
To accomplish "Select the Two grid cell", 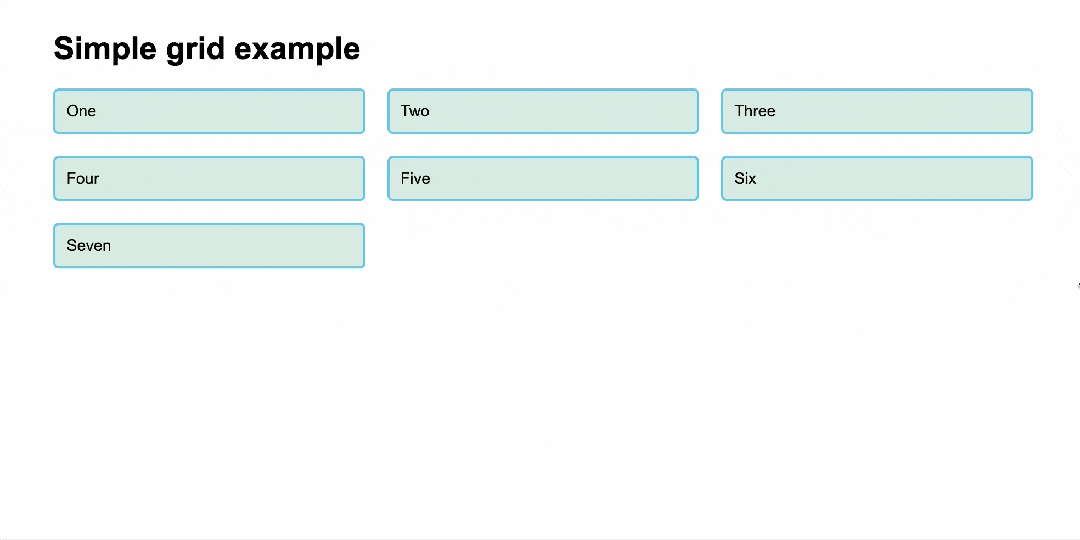I will [x=543, y=111].
